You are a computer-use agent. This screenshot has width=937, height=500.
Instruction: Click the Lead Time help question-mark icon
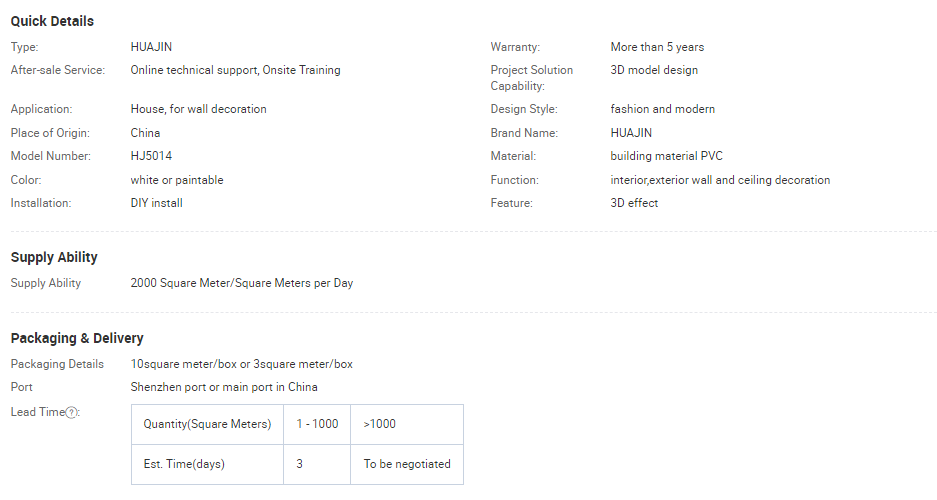[72, 413]
